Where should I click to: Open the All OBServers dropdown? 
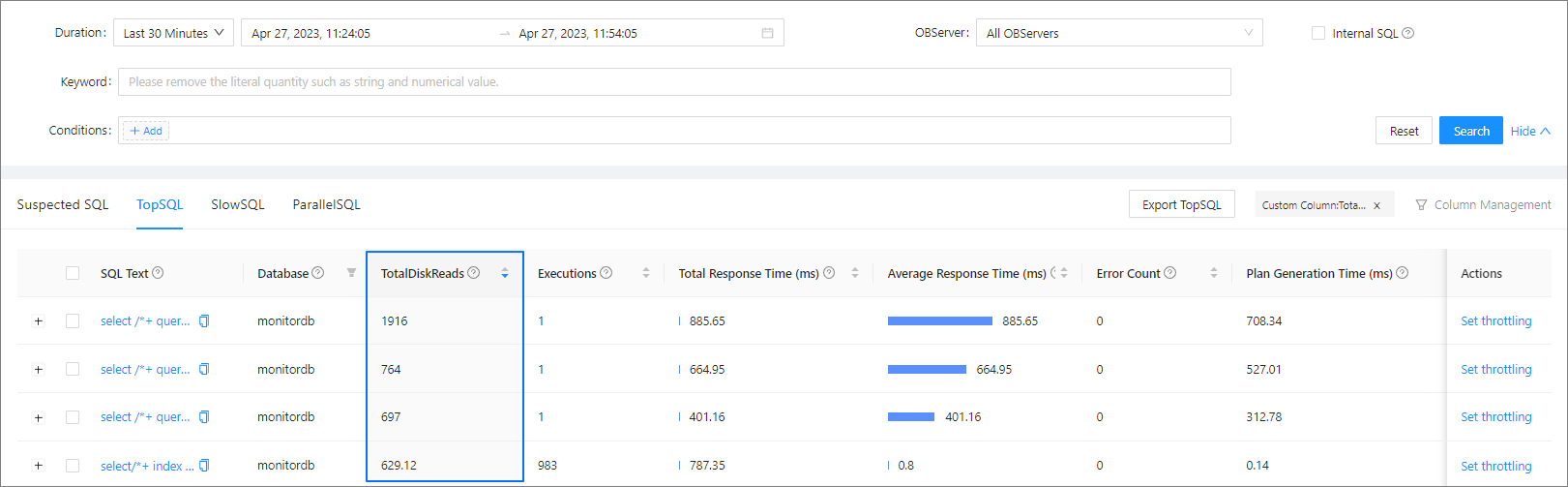1118,33
